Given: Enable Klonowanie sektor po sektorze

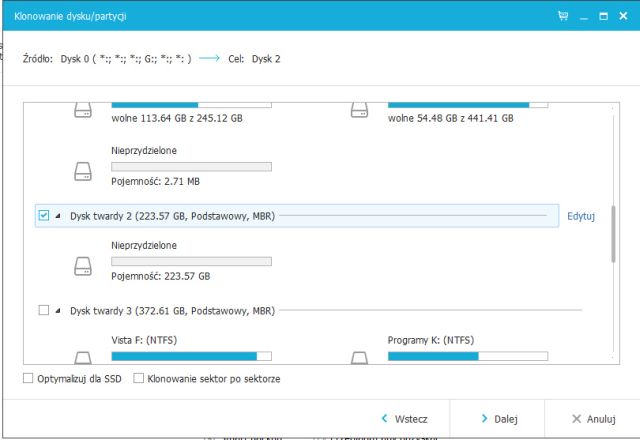Looking at the screenshot, I should tap(139, 379).
